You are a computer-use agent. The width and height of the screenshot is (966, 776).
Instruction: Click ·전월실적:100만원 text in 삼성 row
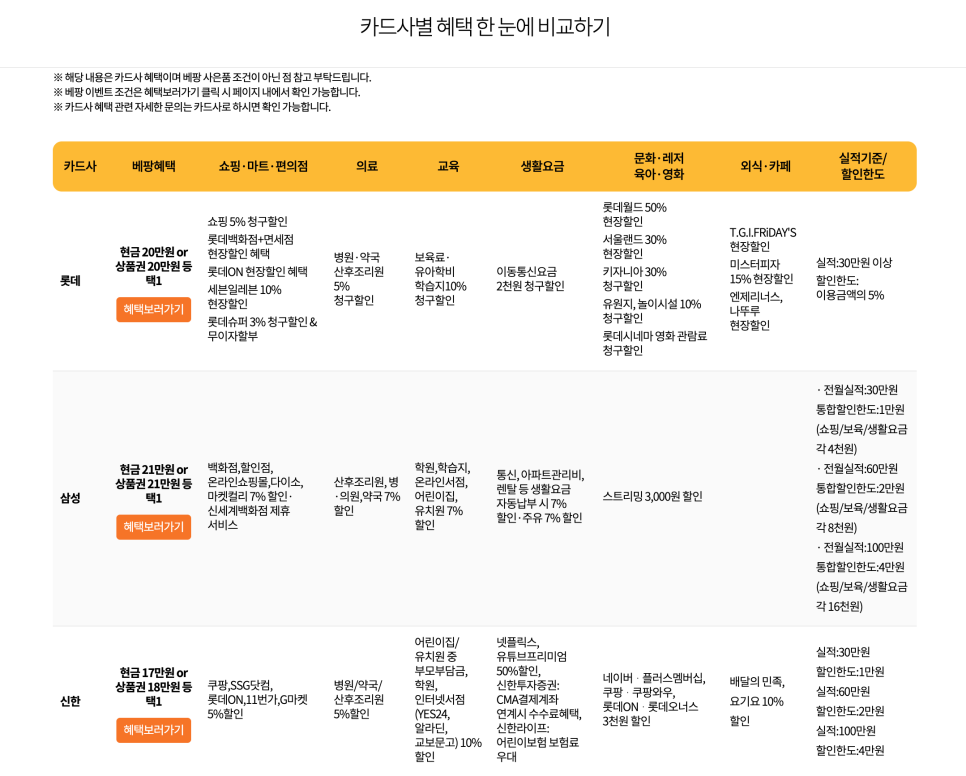click(x=860, y=548)
